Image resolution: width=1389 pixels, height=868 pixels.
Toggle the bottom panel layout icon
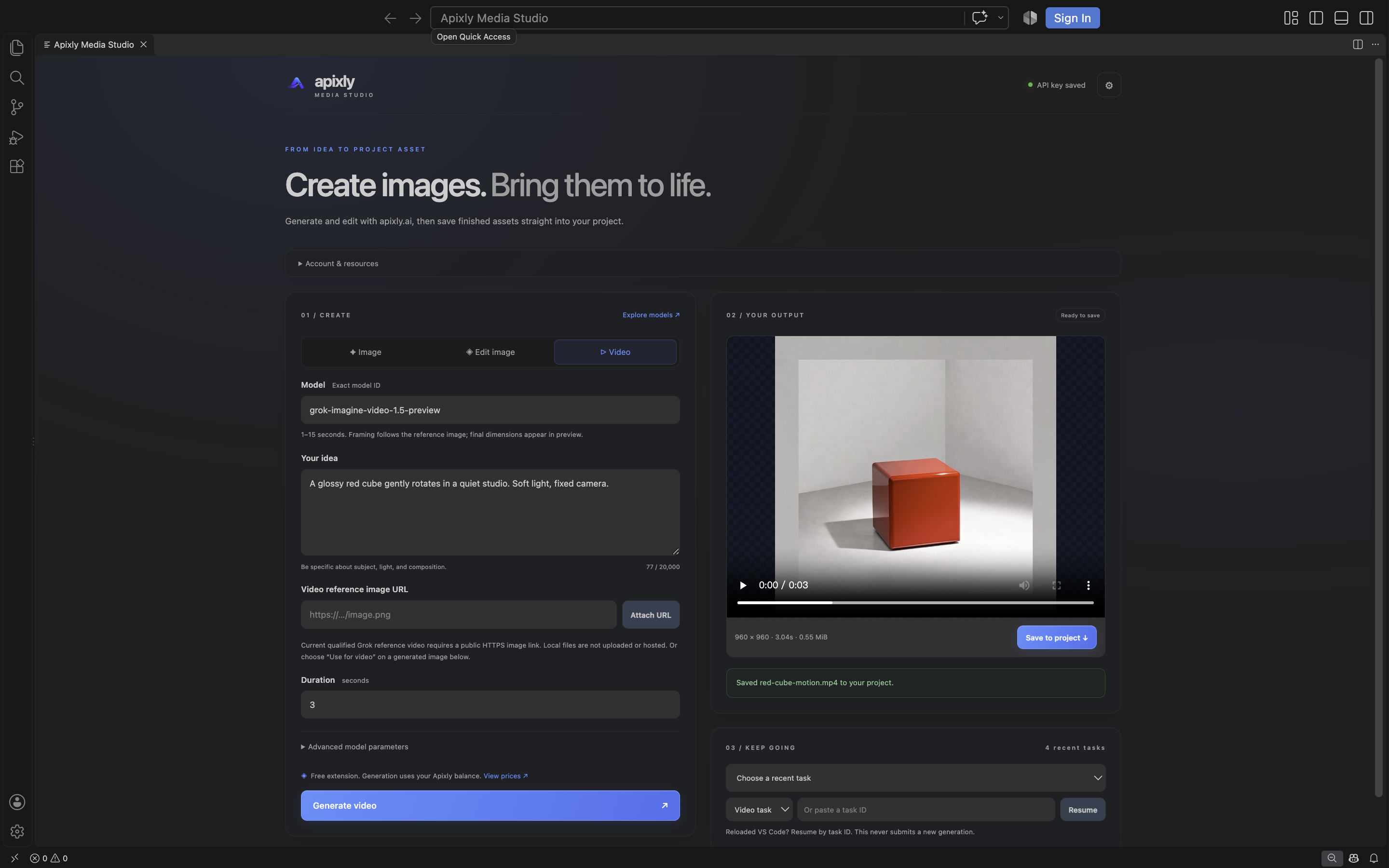pyautogui.click(x=1341, y=18)
